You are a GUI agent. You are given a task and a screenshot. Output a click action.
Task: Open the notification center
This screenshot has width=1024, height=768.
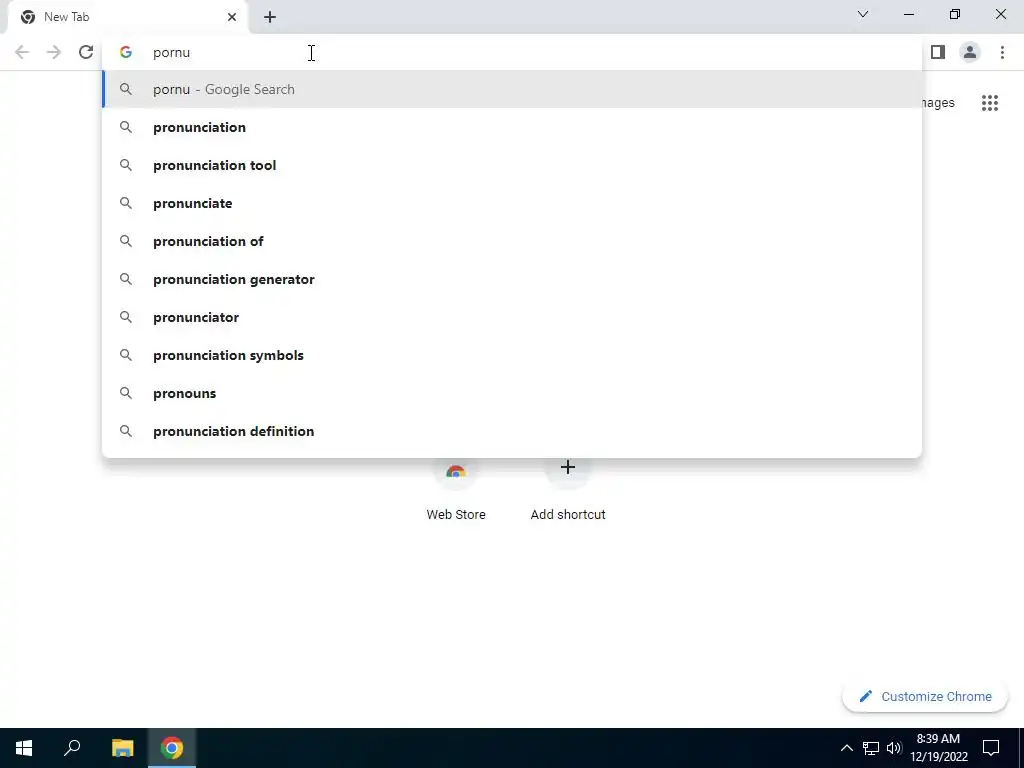[991, 748]
